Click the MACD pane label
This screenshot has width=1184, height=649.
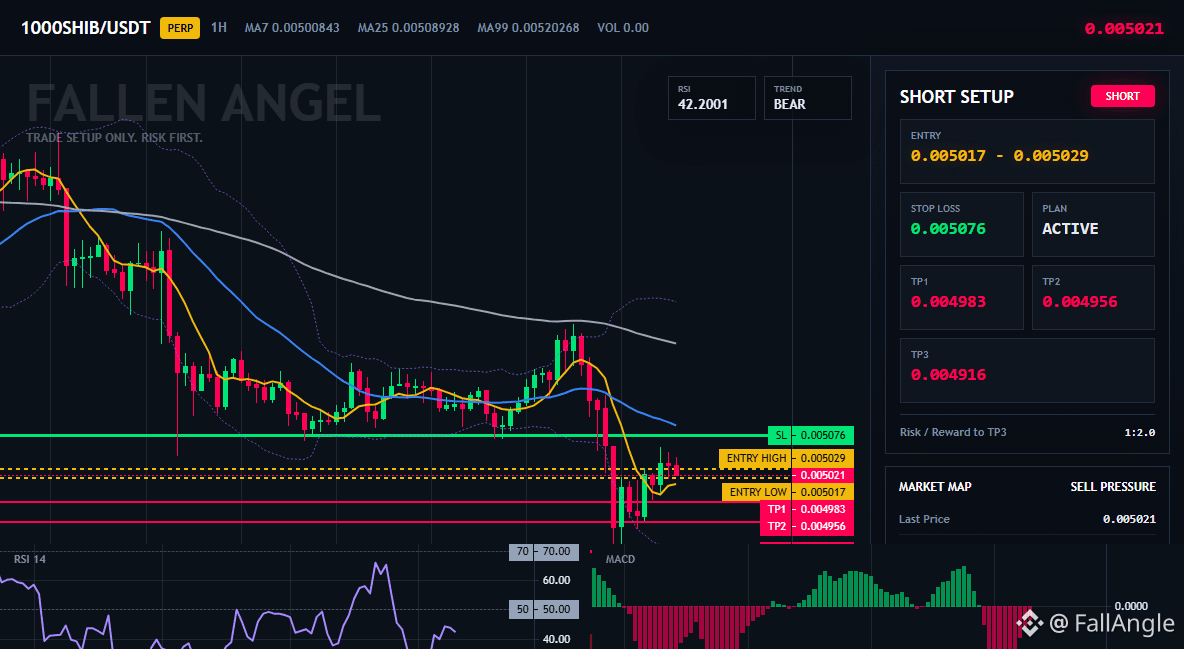pos(620,559)
